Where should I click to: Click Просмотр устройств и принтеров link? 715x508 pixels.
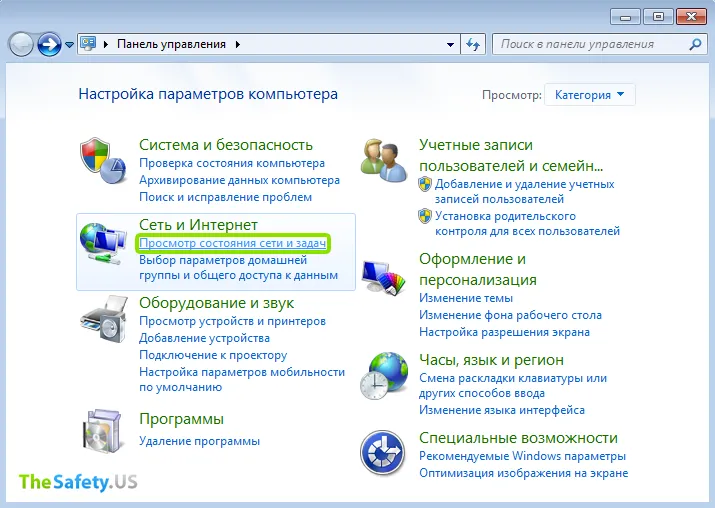coord(232,321)
